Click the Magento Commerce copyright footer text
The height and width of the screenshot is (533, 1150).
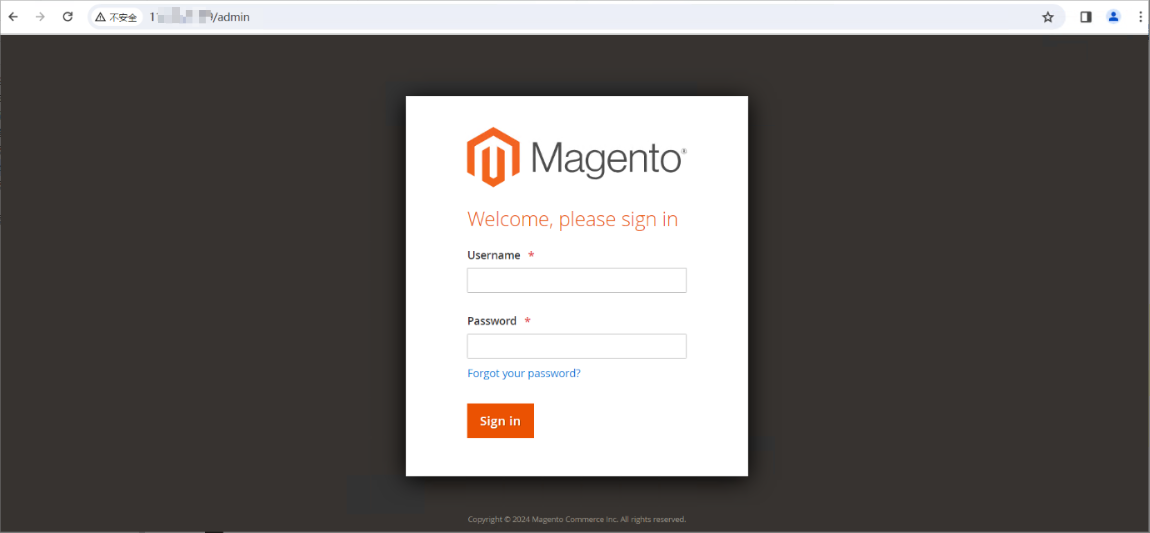(x=576, y=519)
